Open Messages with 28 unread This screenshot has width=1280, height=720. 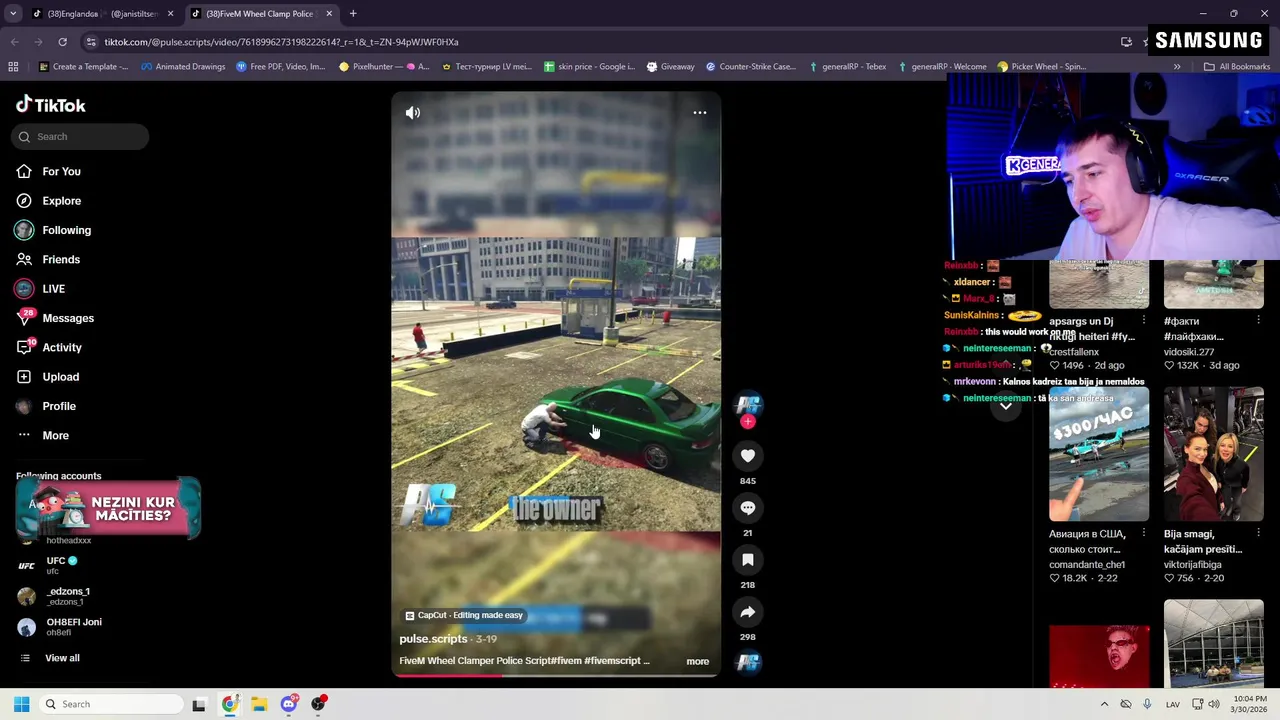tap(68, 318)
